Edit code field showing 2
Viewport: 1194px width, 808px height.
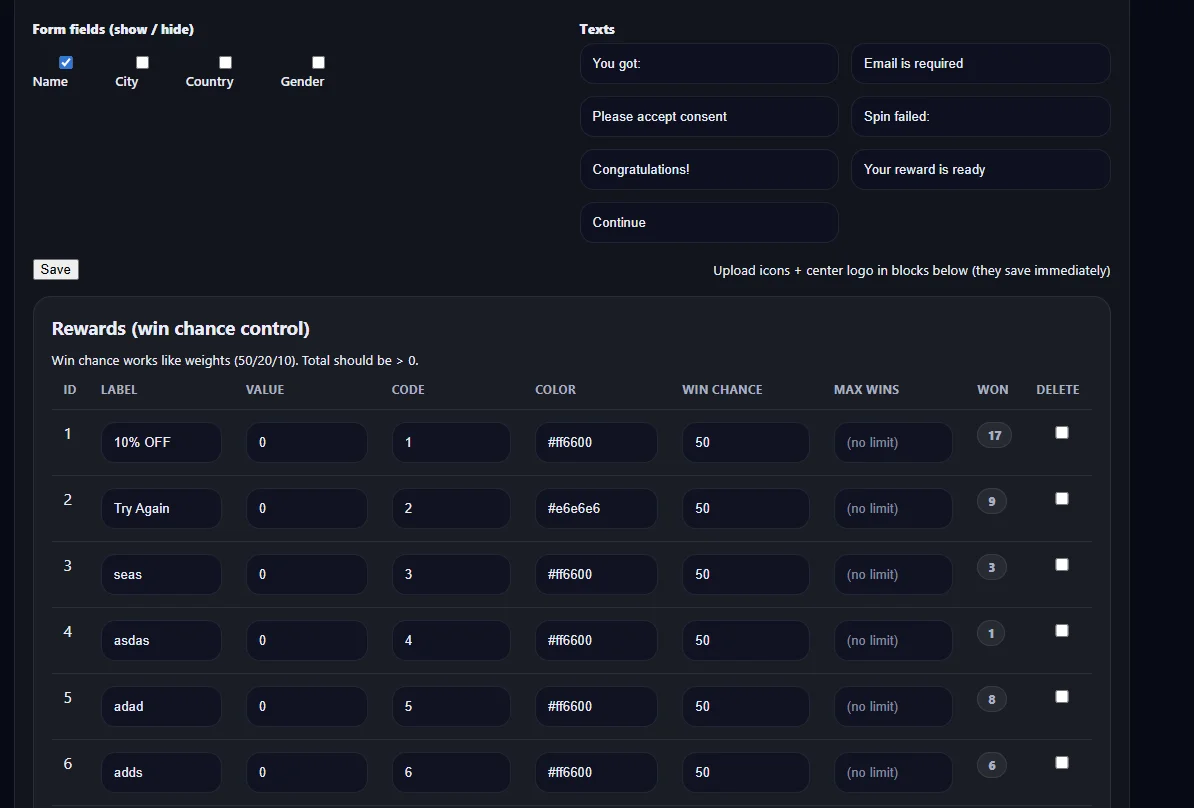click(452, 508)
